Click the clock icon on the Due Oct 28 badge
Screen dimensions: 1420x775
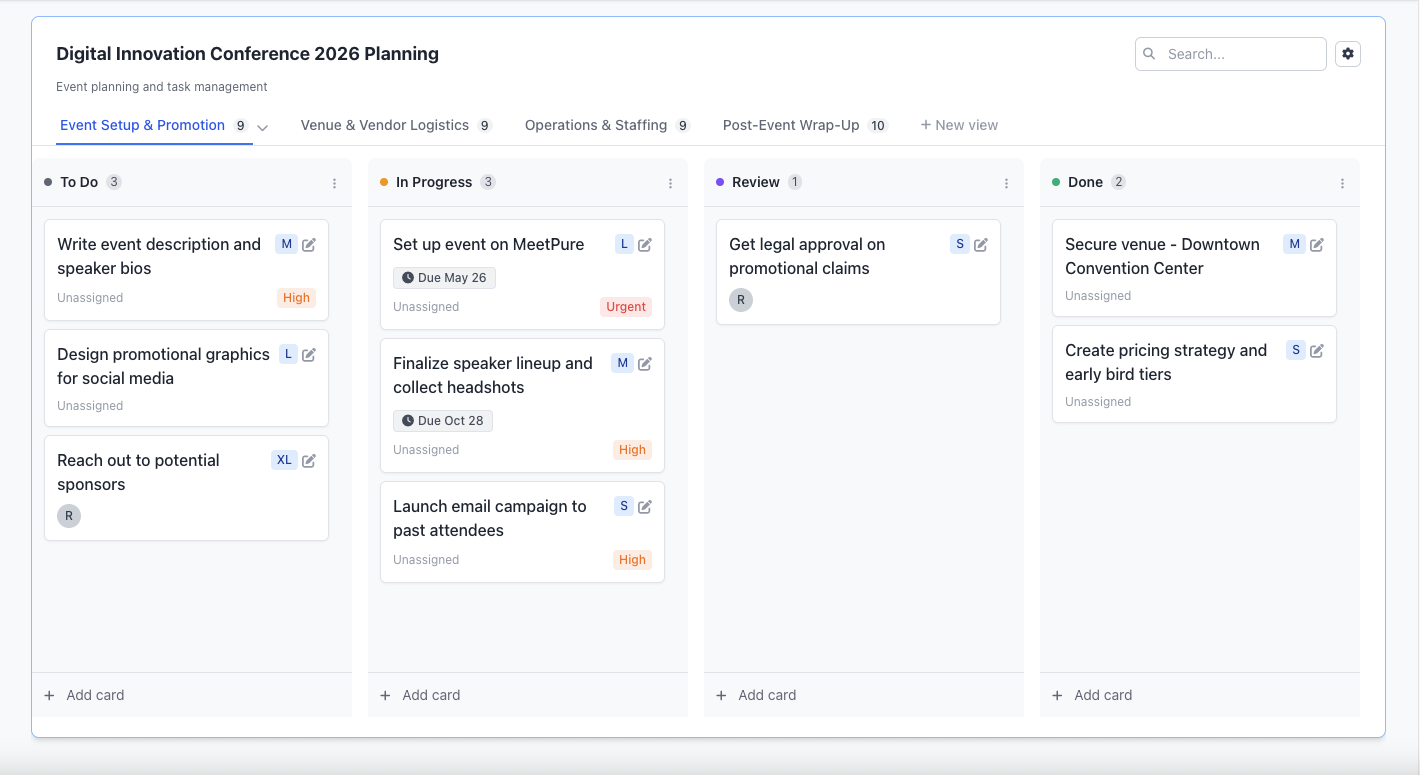pyautogui.click(x=407, y=420)
